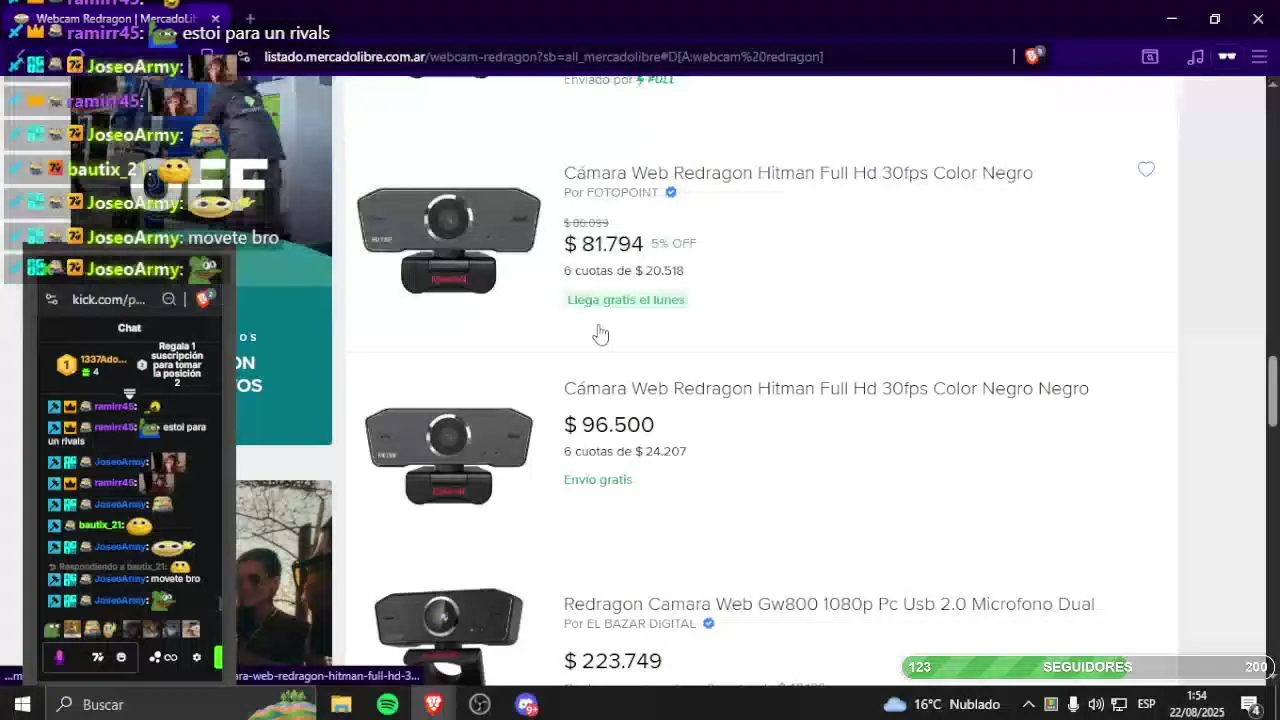Open the first Redragon Hitman webcam thumbnail
1280x720 pixels.
(x=448, y=240)
